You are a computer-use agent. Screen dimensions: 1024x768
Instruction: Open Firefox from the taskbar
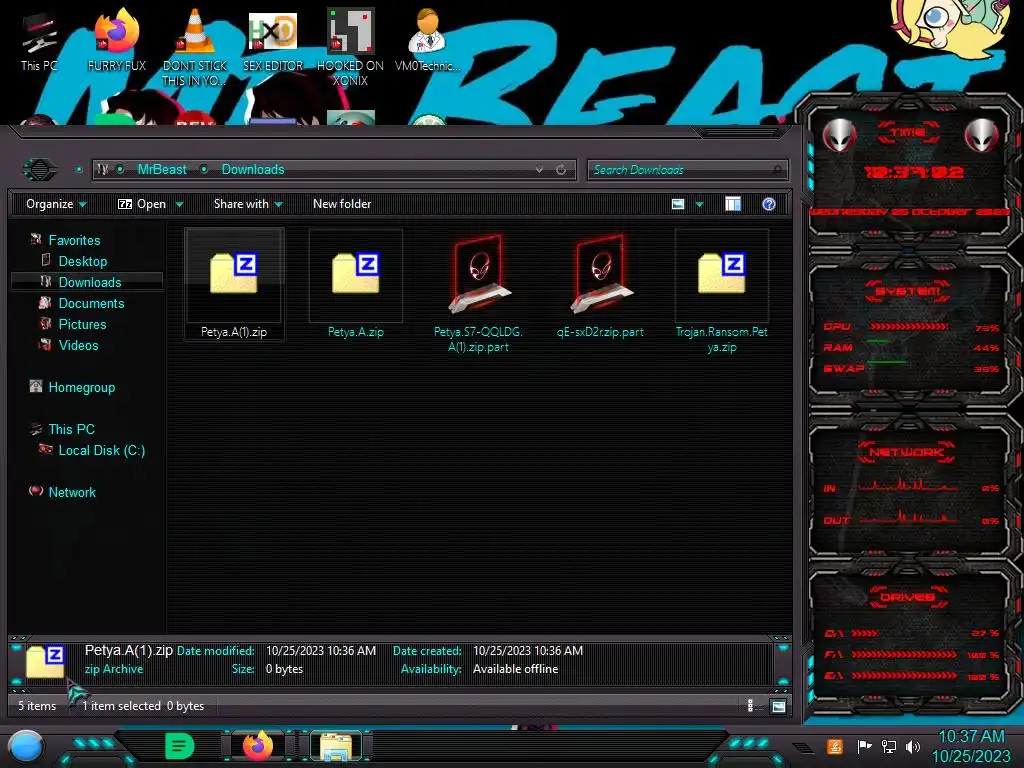(x=258, y=746)
